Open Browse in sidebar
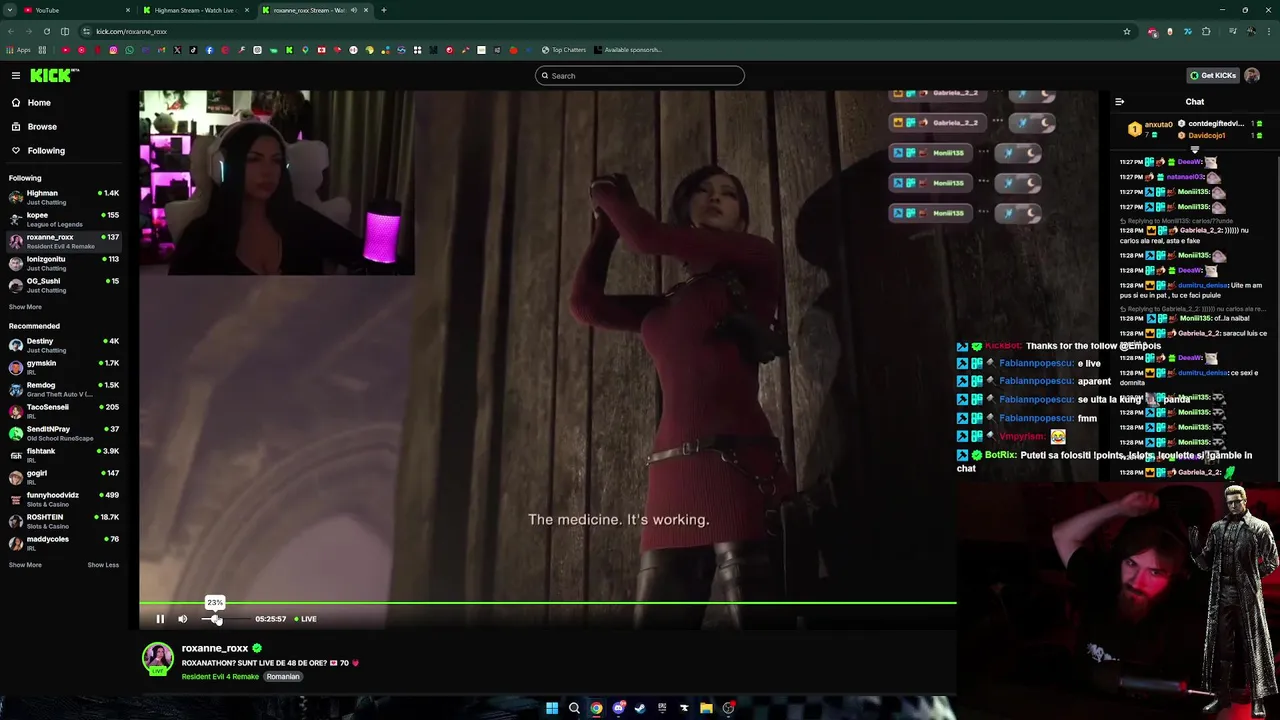 (42, 126)
